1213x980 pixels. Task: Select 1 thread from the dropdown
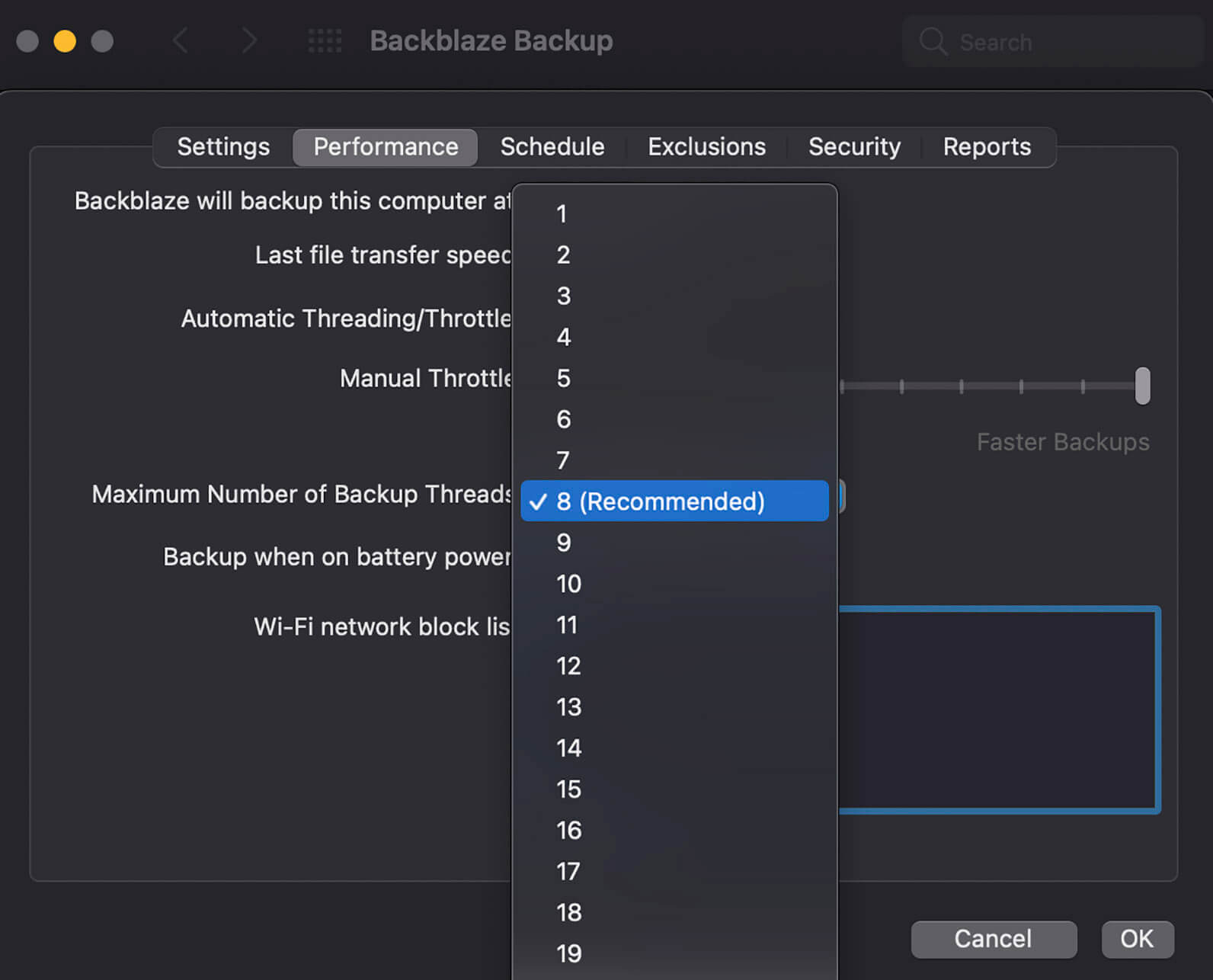click(x=562, y=214)
